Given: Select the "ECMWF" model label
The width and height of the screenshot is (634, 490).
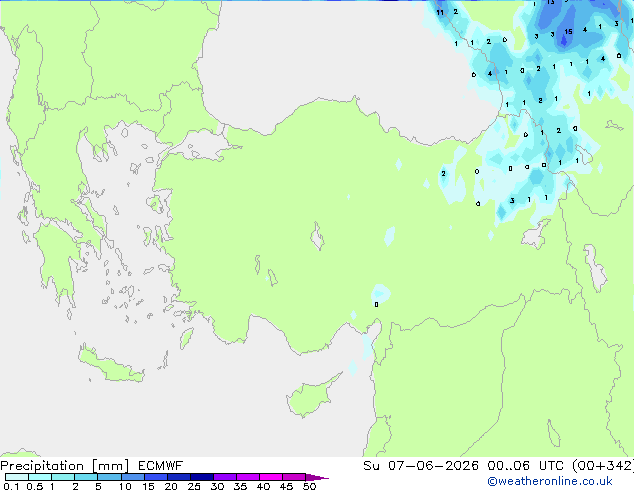Looking at the screenshot, I should [x=161, y=466].
